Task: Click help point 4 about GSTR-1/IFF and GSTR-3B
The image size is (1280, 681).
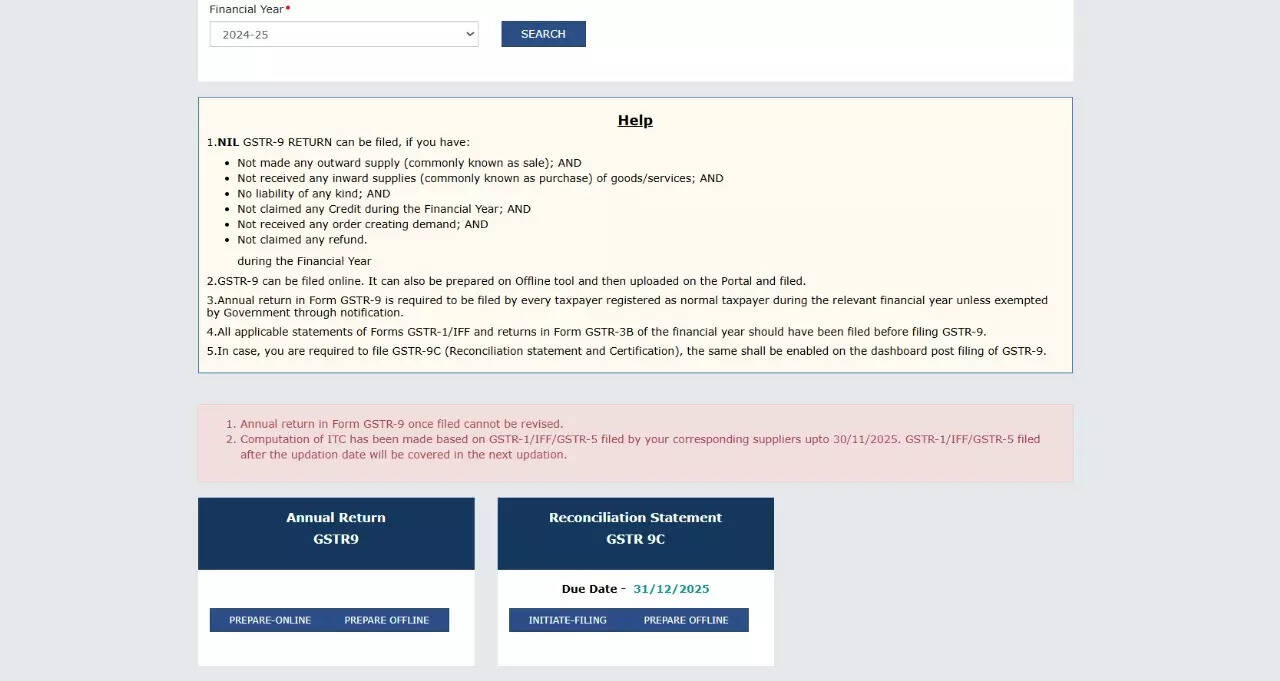Action: (596, 331)
